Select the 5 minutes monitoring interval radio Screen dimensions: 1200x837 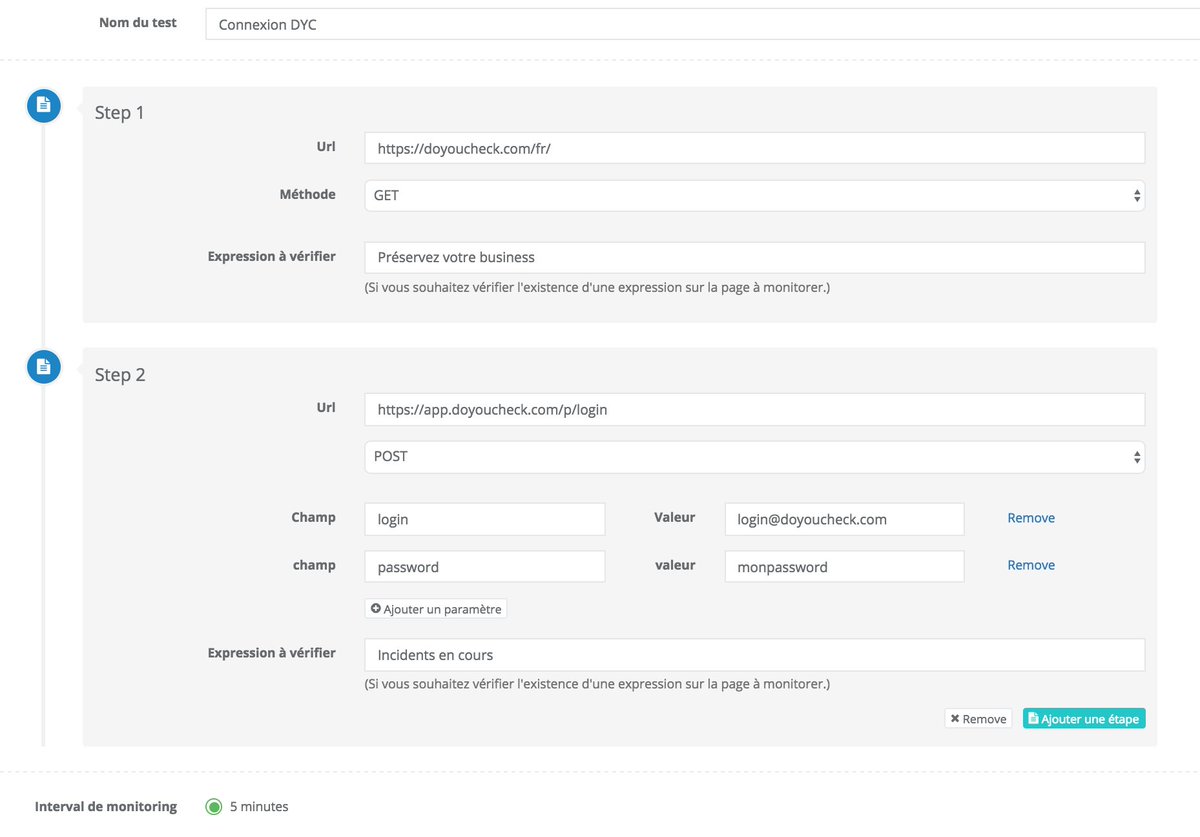(x=214, y=807)
